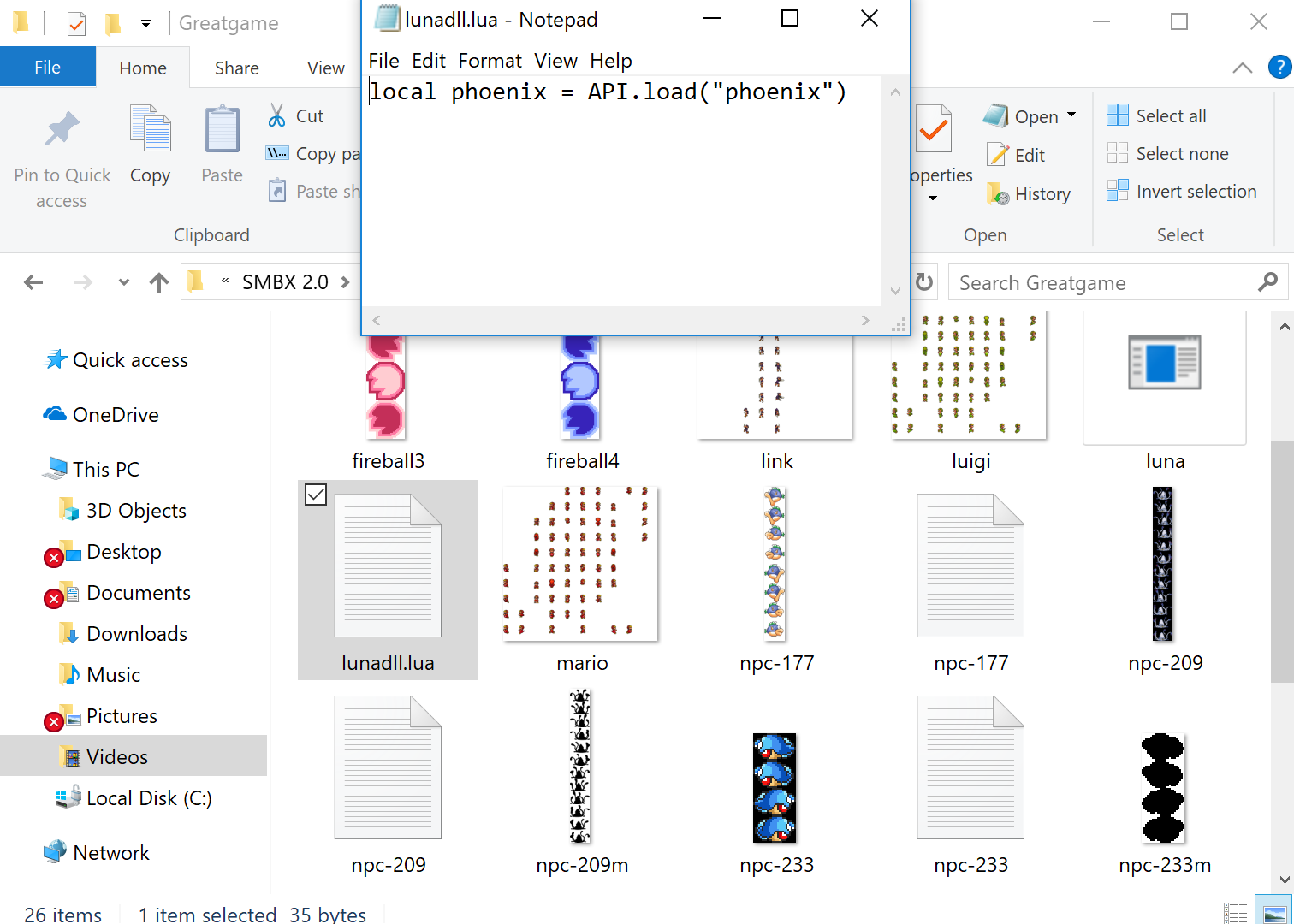The height and width of the screenshot is (924, 1294).
Task: Collapse the ribbon with chevron
Action: click(x=1242, y=68)
